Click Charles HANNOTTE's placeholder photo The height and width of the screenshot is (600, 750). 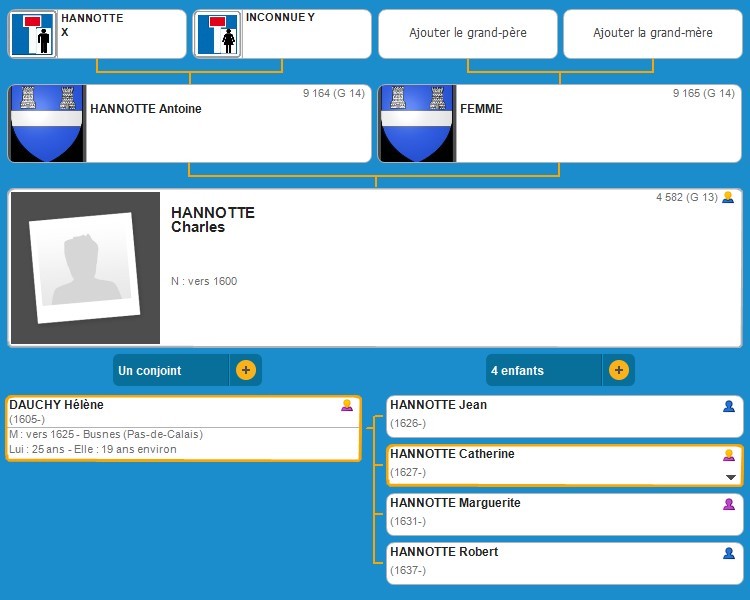[85, 268]
